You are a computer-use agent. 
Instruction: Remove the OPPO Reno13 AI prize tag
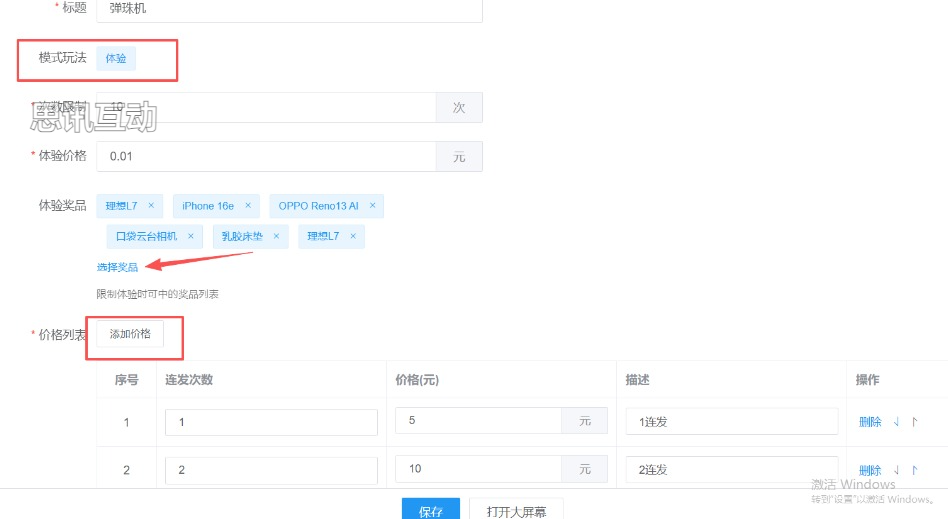point(372,206)
